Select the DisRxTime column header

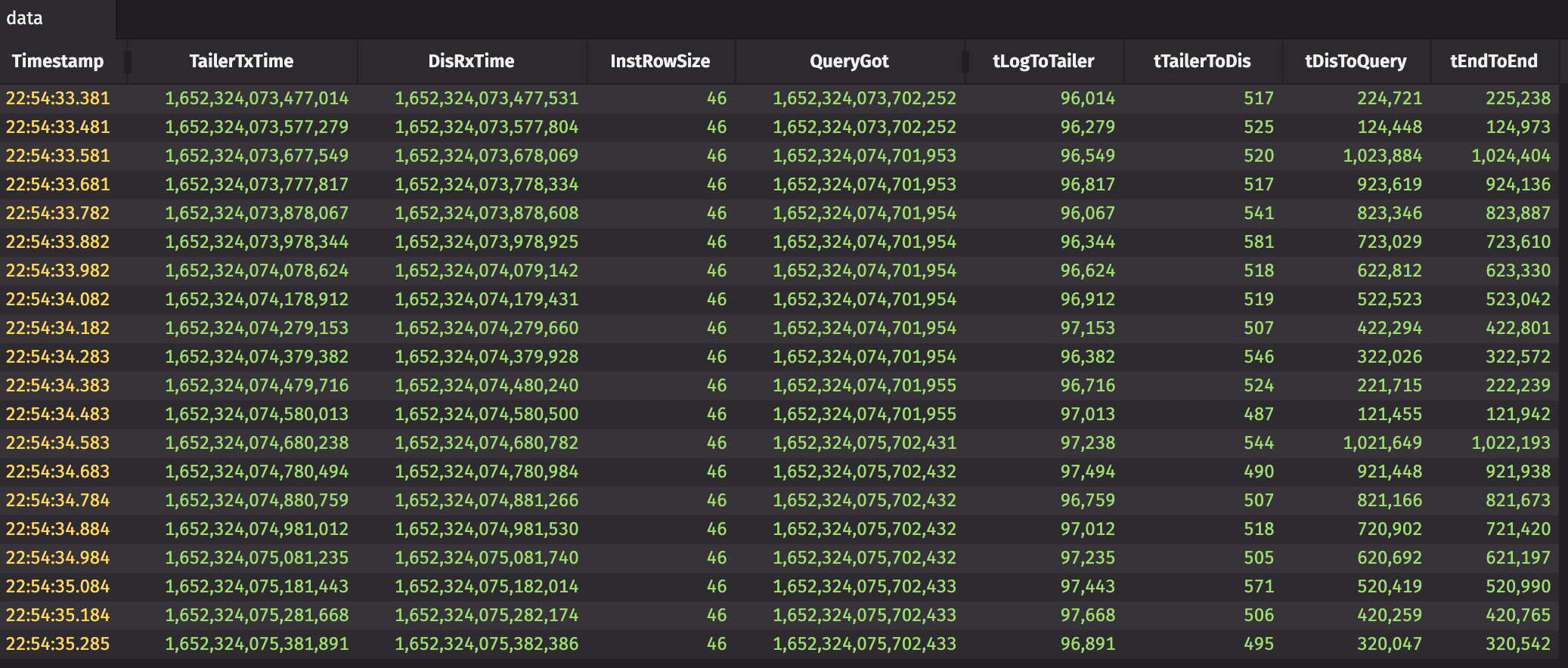coord(471,61)
